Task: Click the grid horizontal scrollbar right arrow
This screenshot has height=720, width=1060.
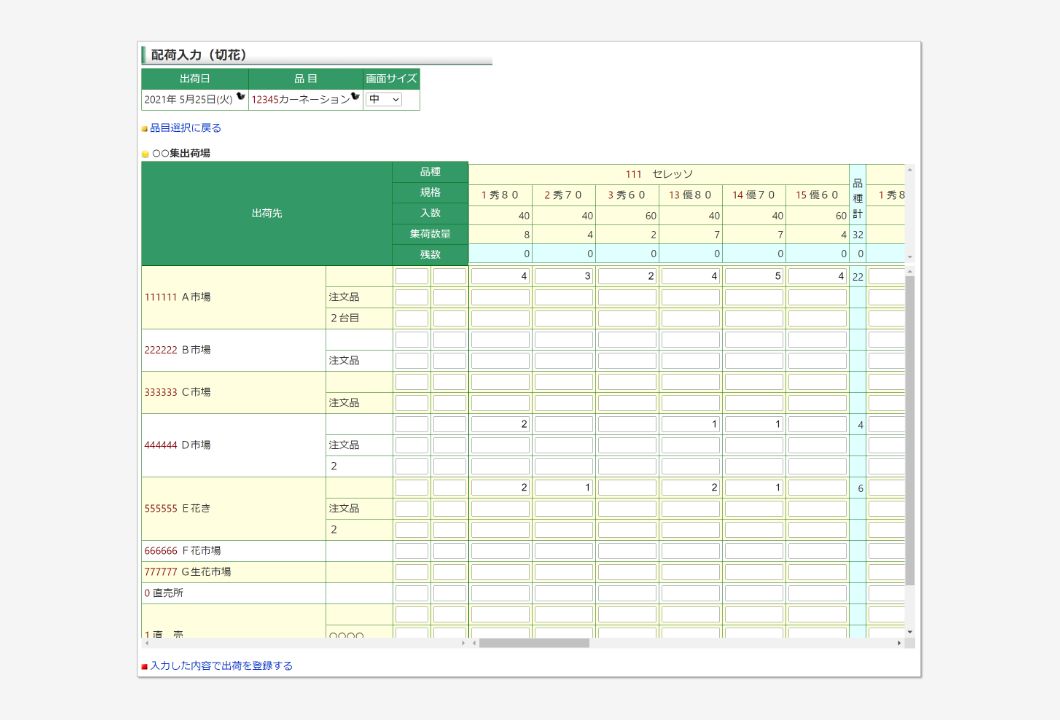Action: [899, 643]
